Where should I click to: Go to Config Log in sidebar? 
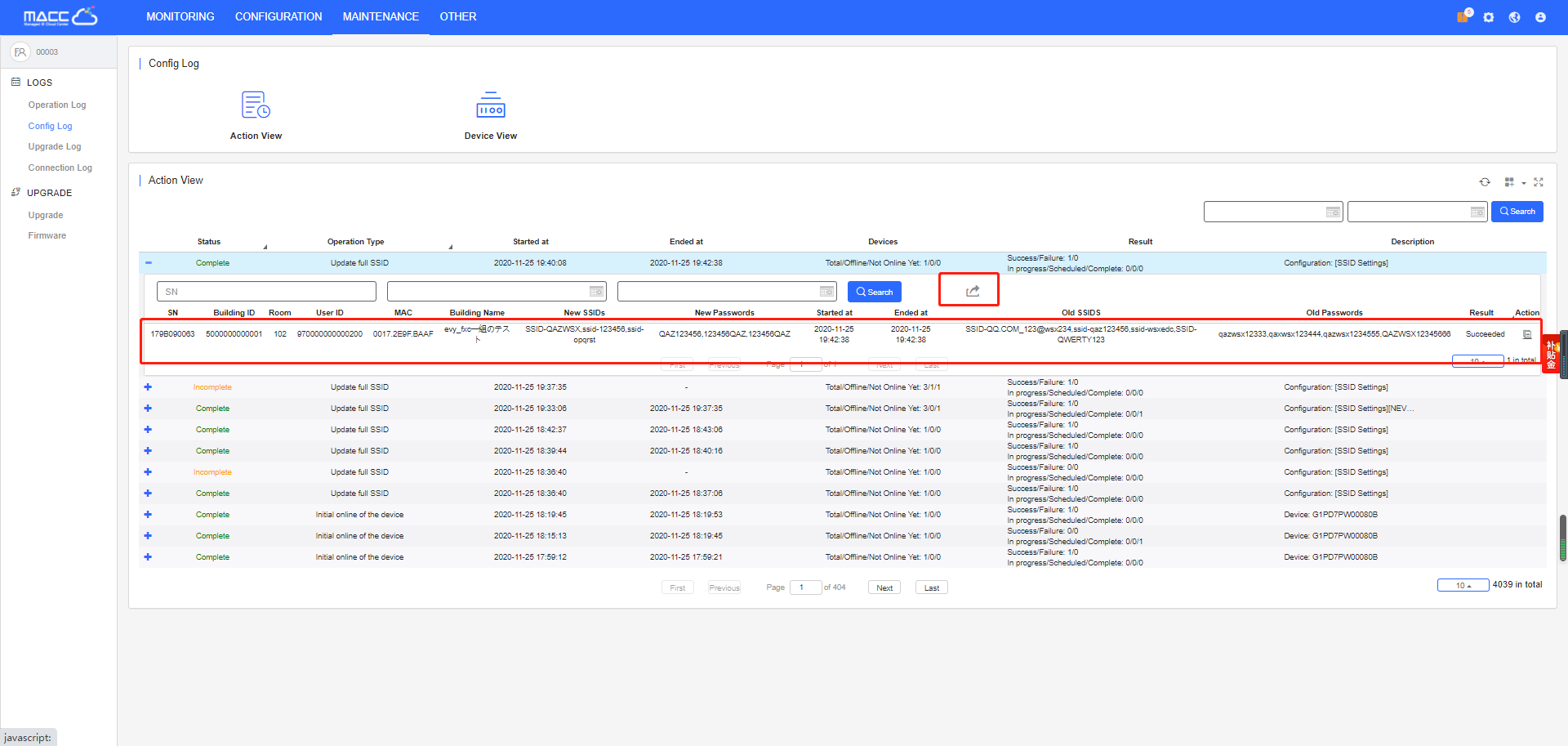(x=50, y=126)
